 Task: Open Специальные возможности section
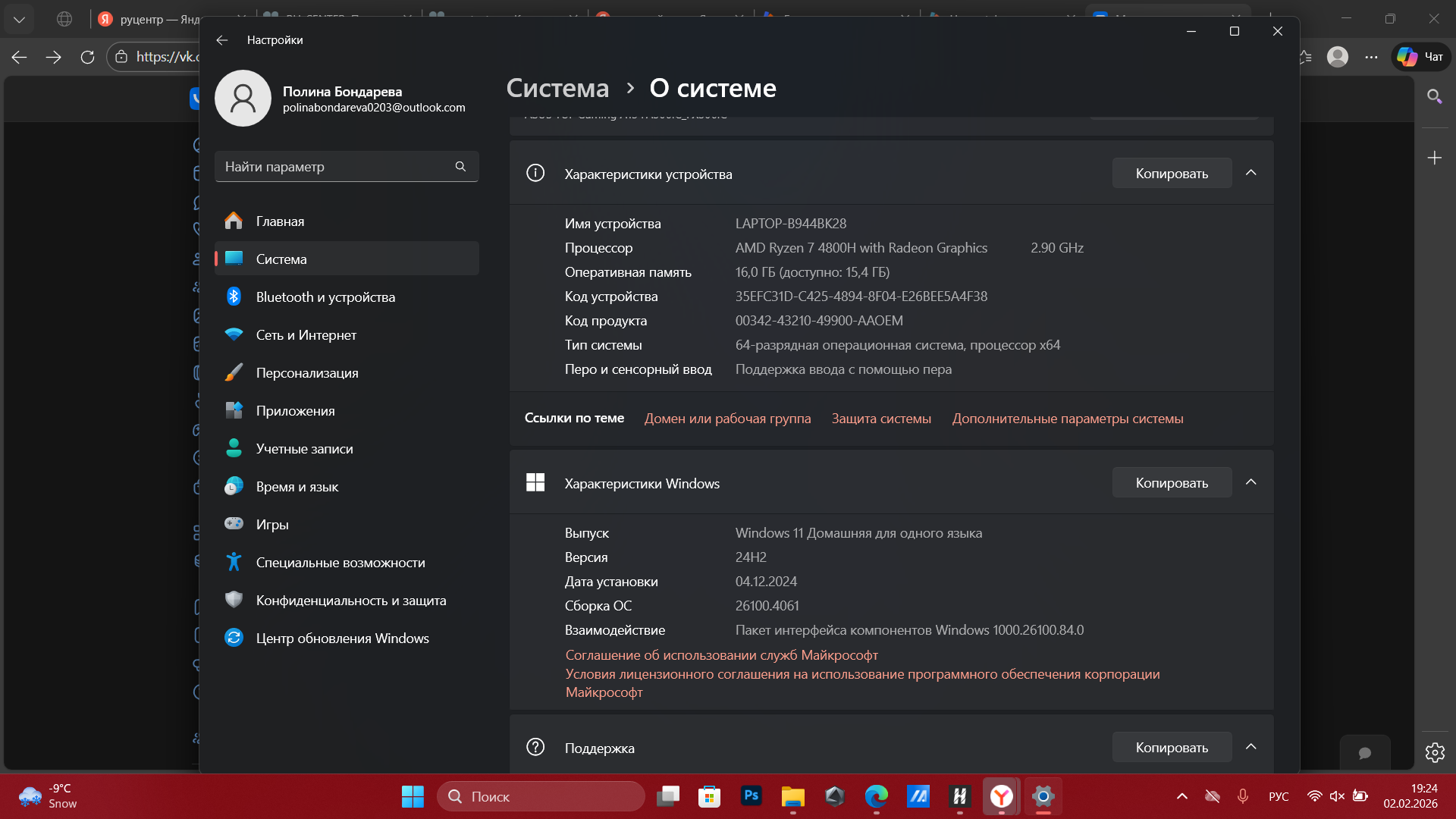coord(340,563)
